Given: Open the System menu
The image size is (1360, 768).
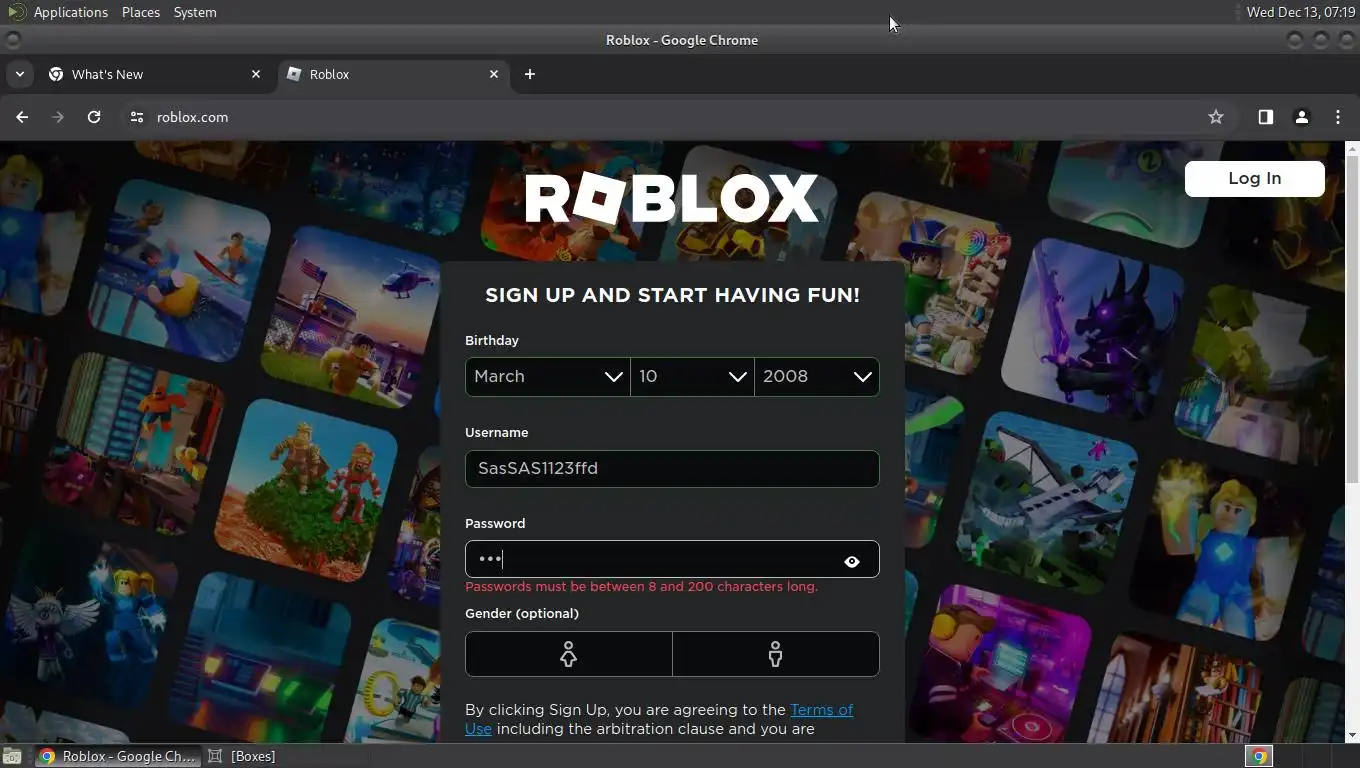Looking at the screenshot, I should tap(195, 12).
